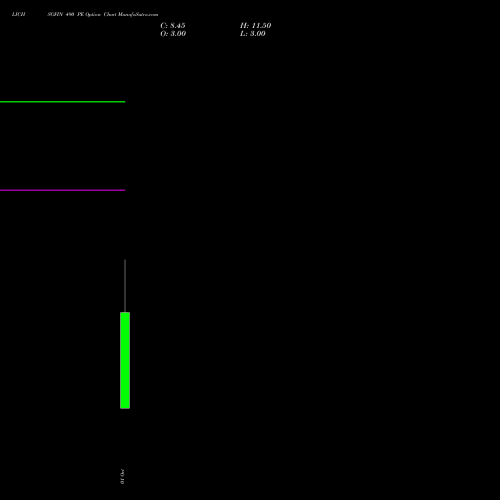Screen dimensions: 500x500
Task: Click the green candlestick body
Action: (x=125, y=360)
